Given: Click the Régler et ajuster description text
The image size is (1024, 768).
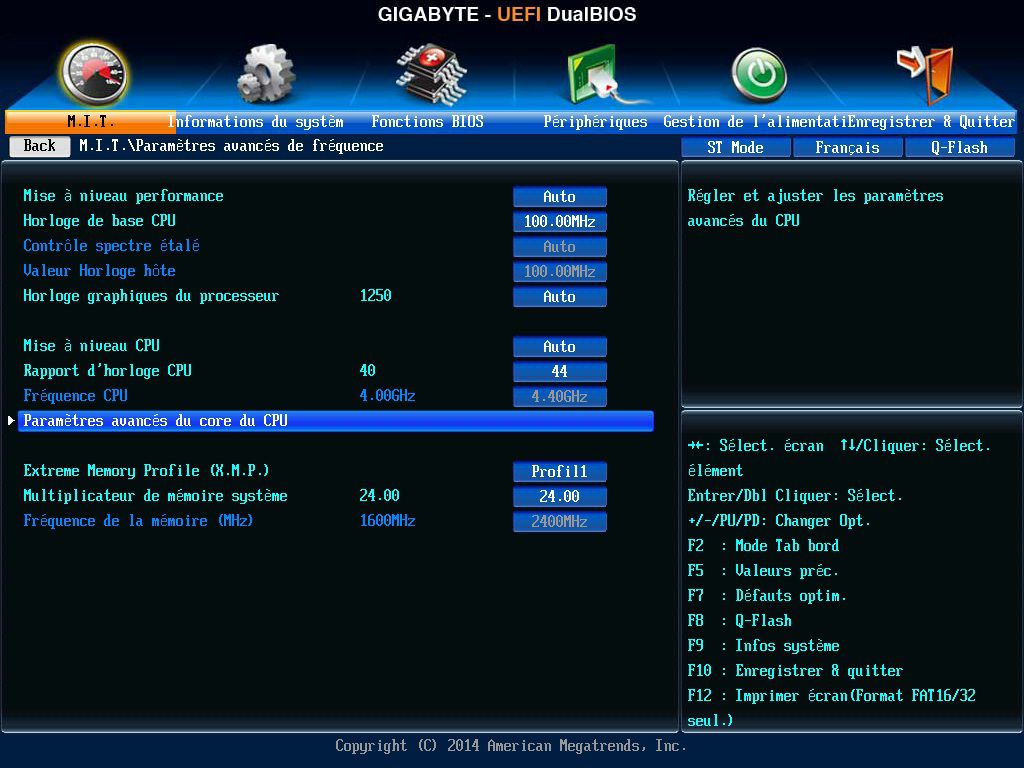Looking at the screenshot, I should coord(815,208).
